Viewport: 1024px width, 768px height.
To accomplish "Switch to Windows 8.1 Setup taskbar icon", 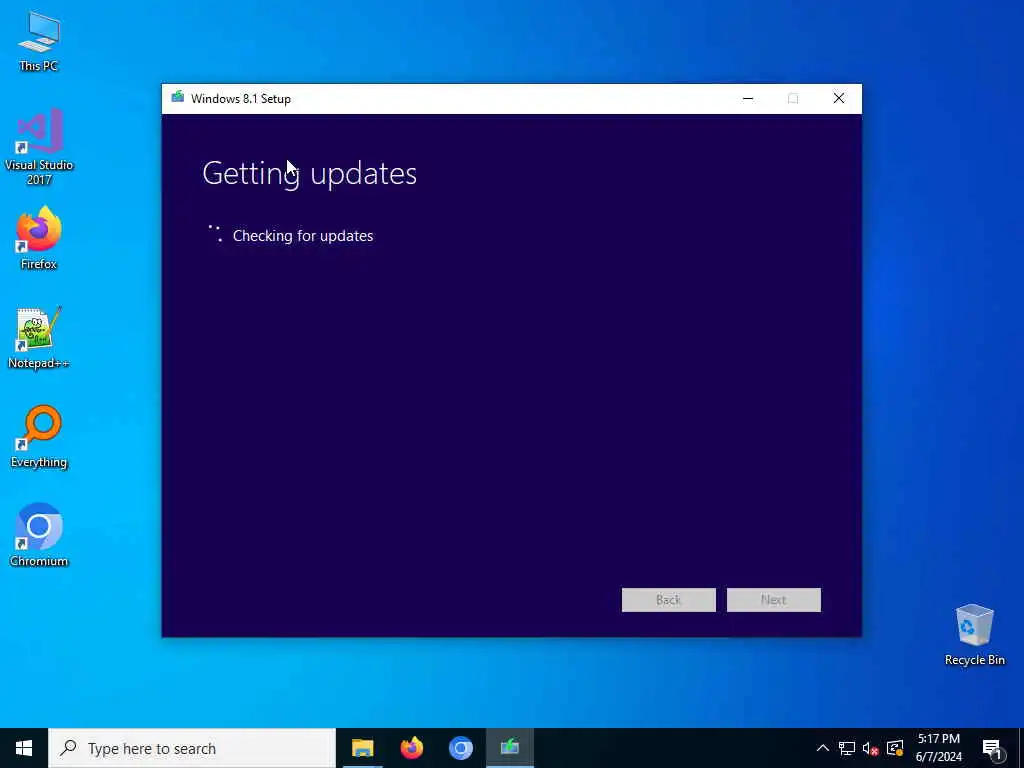I will coord(509,748).
